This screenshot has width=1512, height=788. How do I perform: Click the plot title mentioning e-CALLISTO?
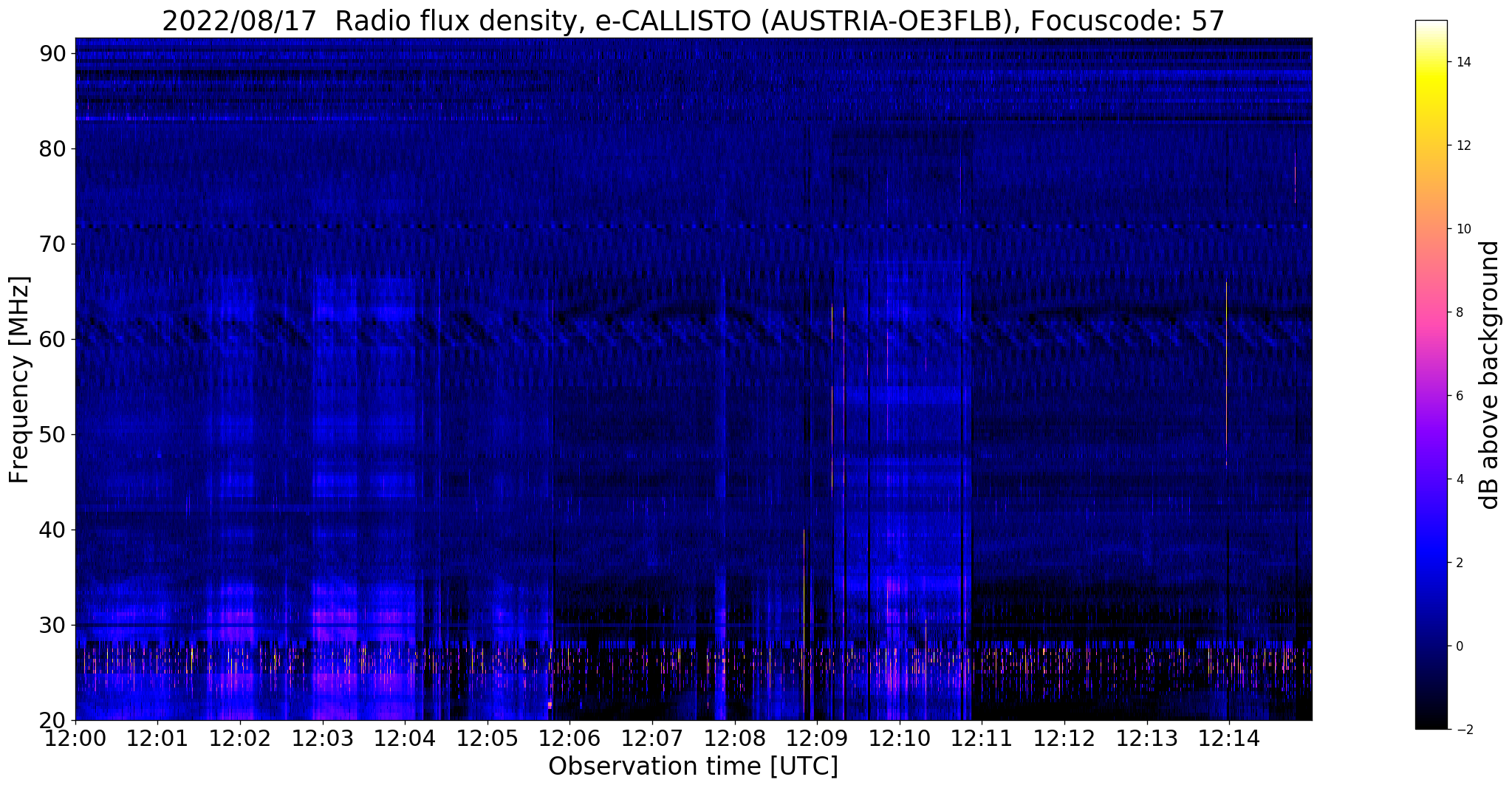pos(693,21)
